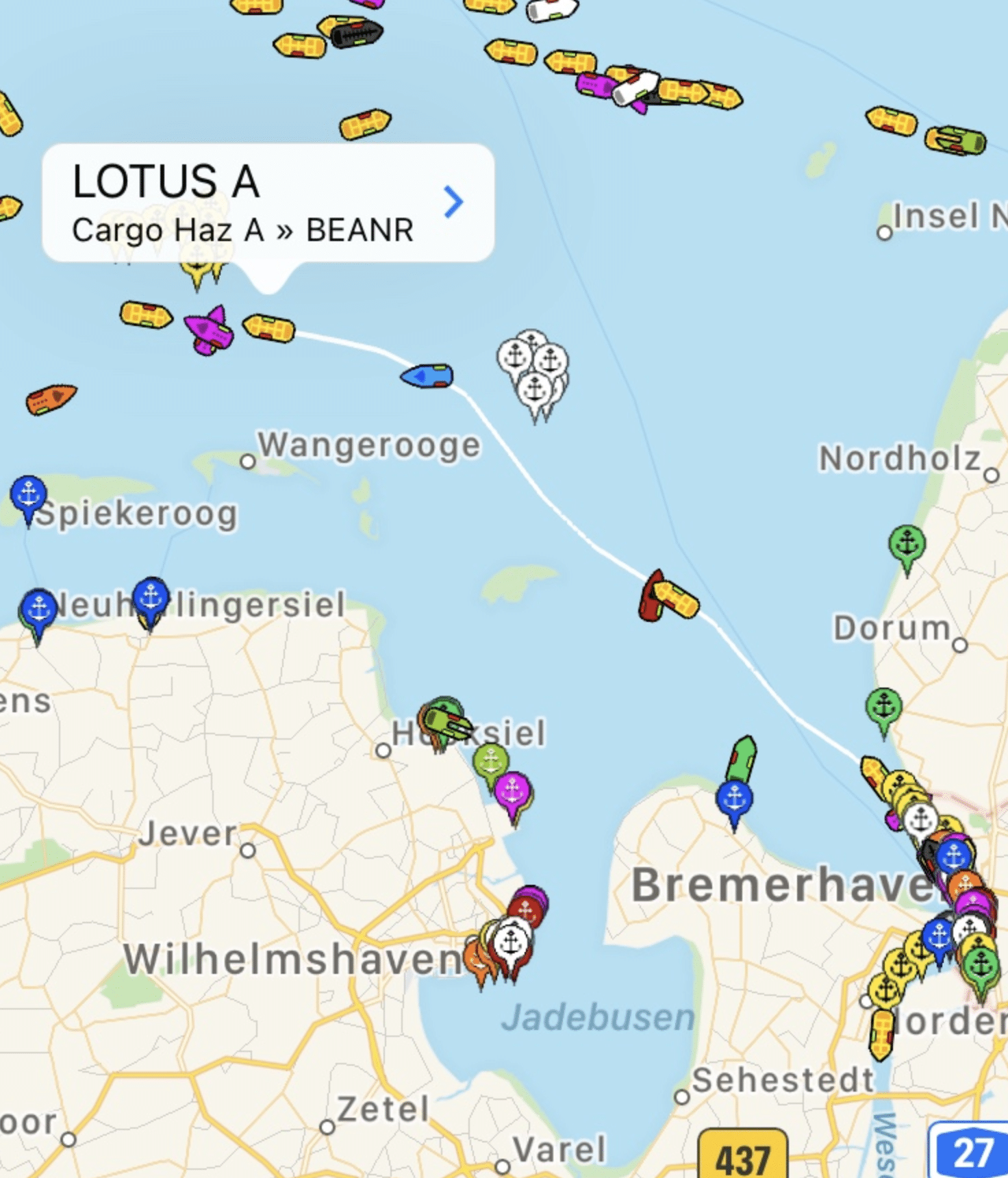Click the orange vessel west of Wangerooge
The image size is (1008, 1178).
click(x=51, y=399)
